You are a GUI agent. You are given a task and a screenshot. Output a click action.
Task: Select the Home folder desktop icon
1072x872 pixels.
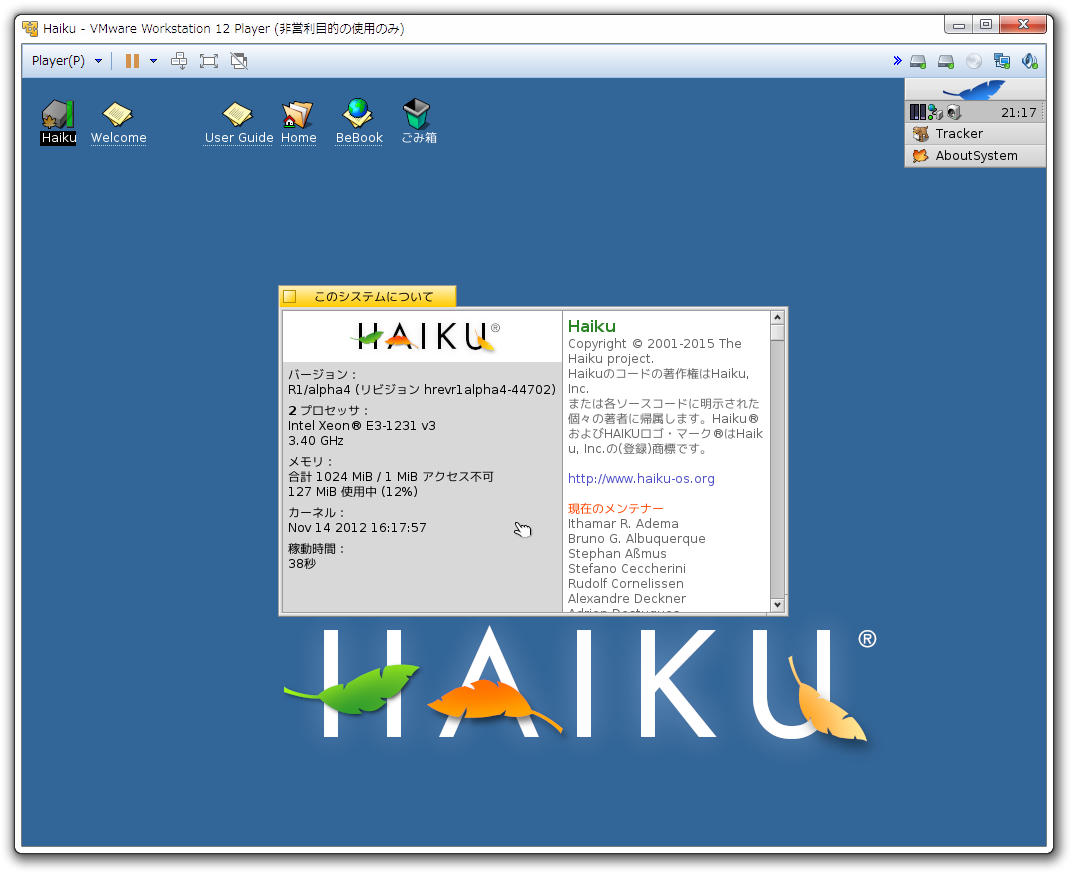tap(299, 122)
